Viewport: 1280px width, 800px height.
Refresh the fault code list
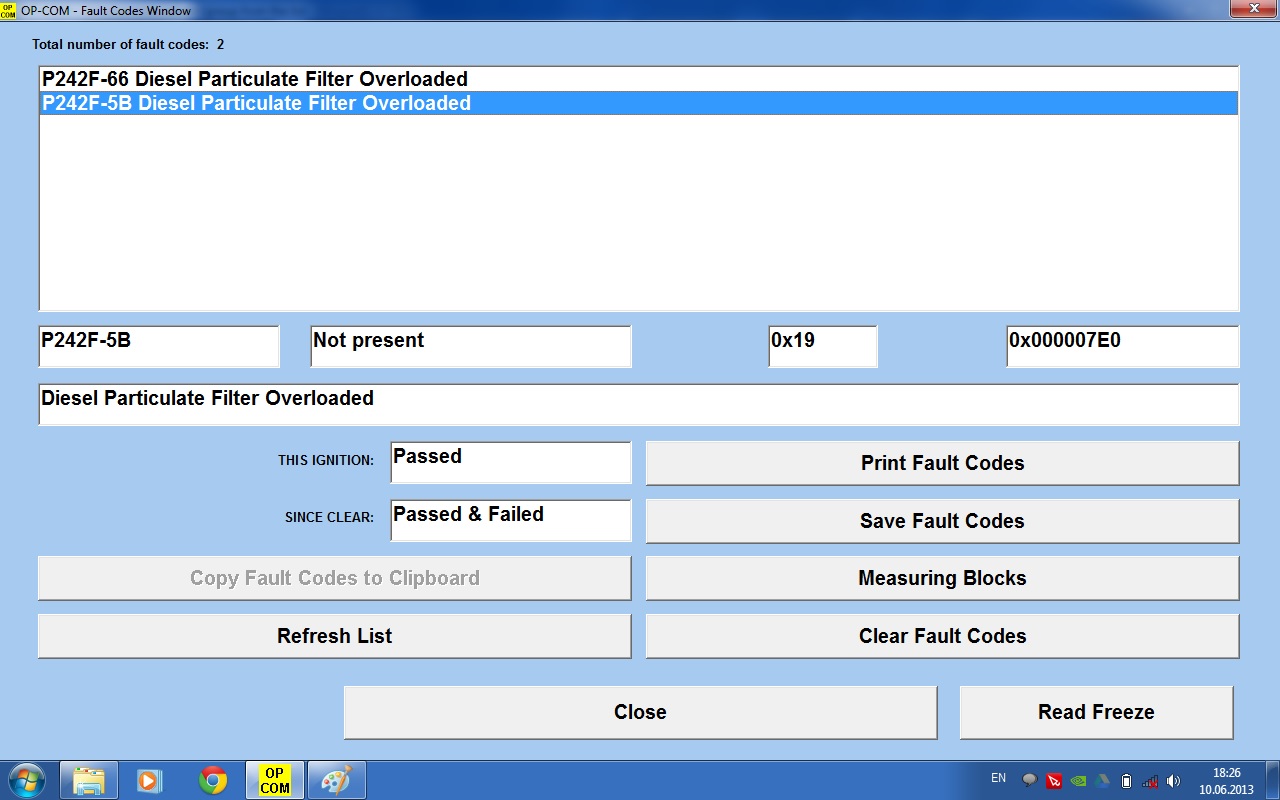click(334, 636)
